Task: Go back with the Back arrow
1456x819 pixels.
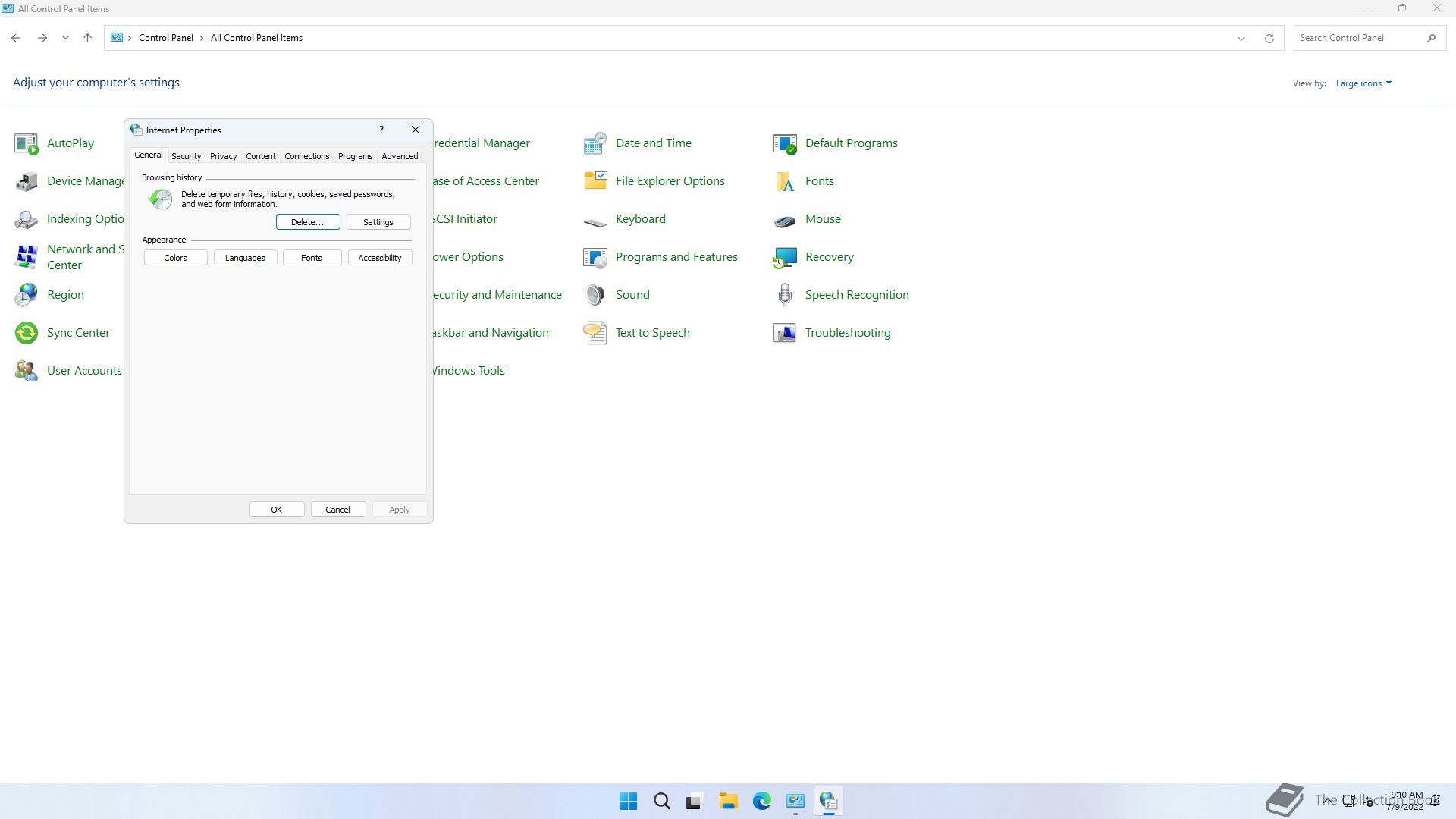Action: click(16, 38)
